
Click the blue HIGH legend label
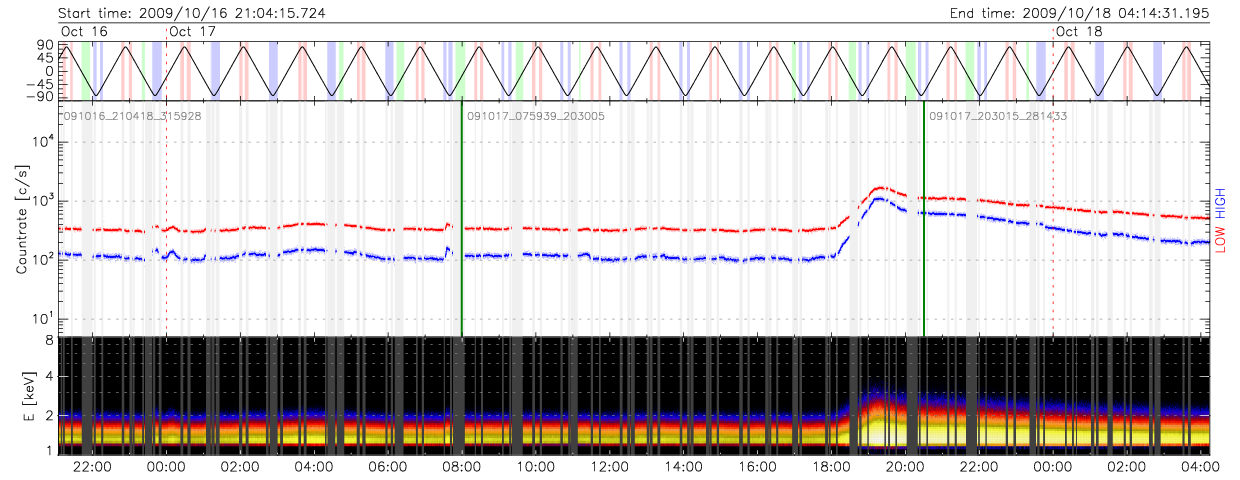pyautogui.click(x=1220, y=206)
